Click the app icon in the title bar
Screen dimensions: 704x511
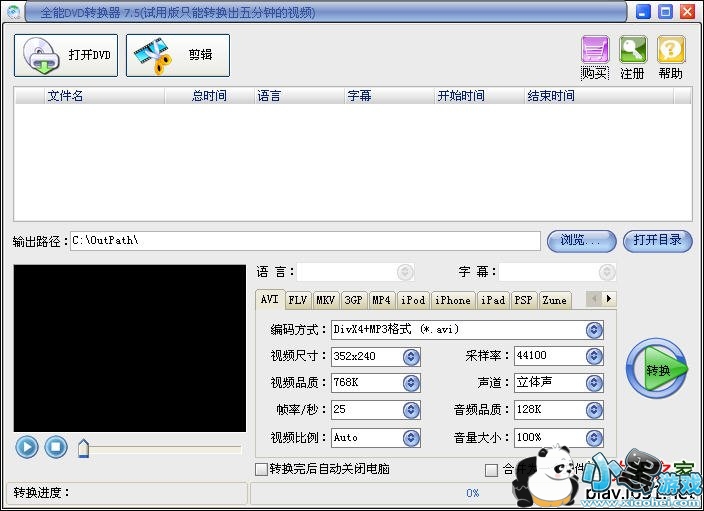click(x=13, y=12)
